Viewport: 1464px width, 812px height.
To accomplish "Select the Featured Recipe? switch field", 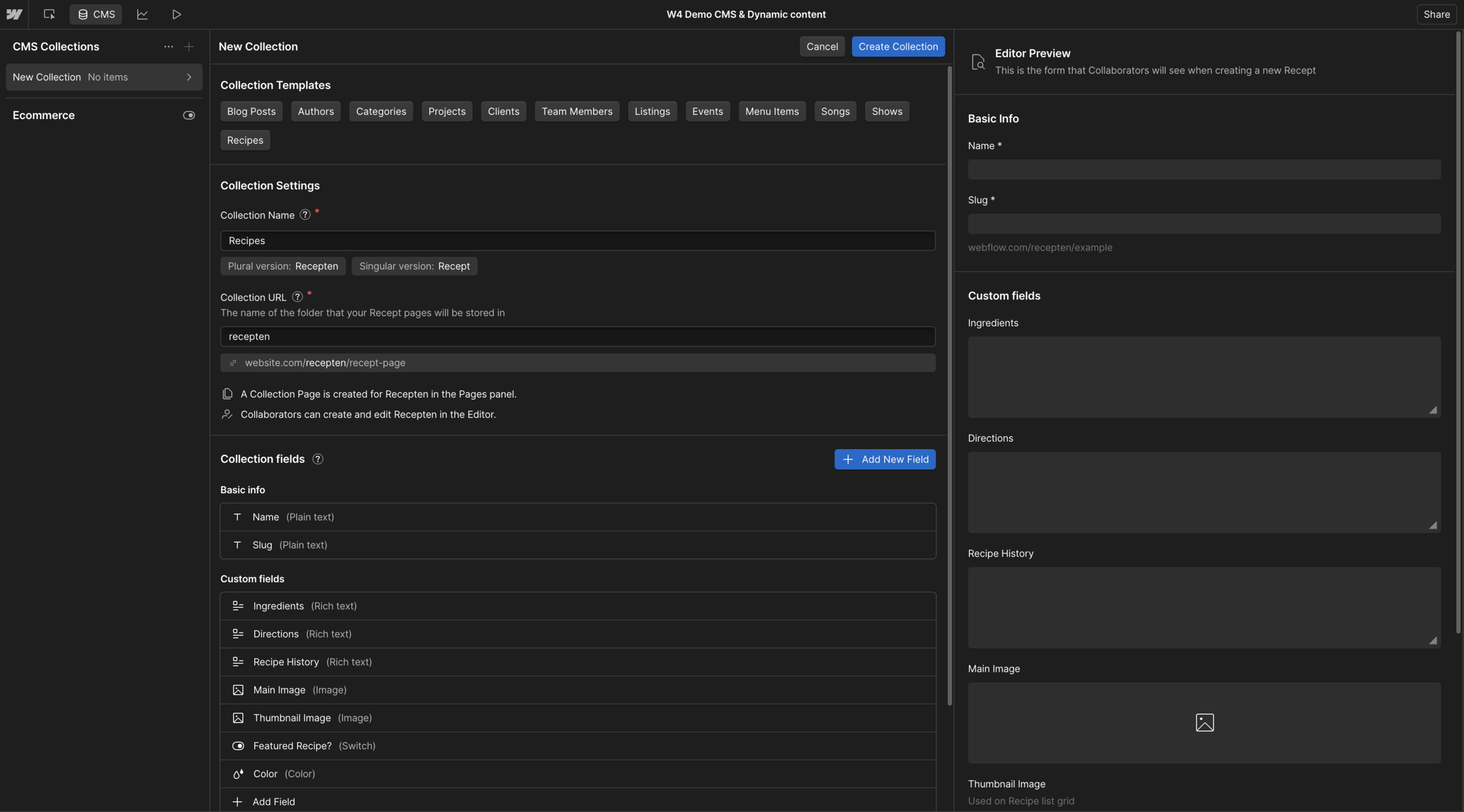I will [292, 746].
